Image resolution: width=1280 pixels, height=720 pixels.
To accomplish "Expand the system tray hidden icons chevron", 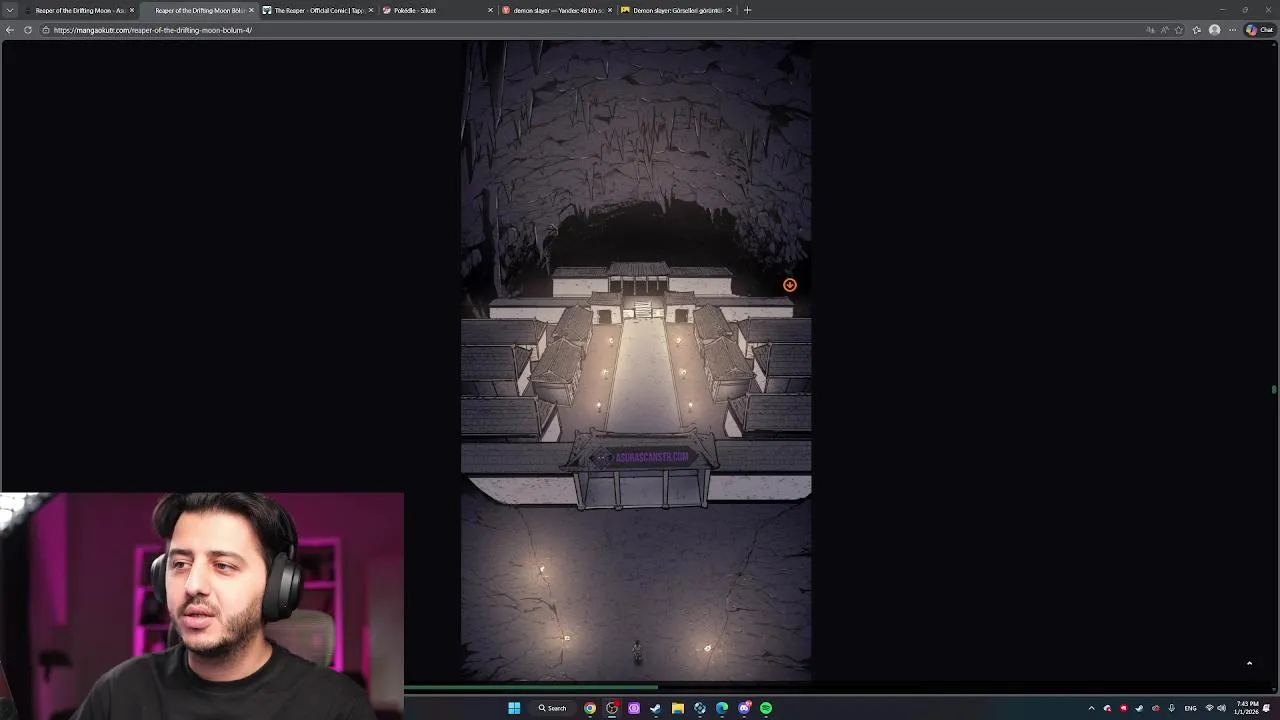I will point(1091,708).
